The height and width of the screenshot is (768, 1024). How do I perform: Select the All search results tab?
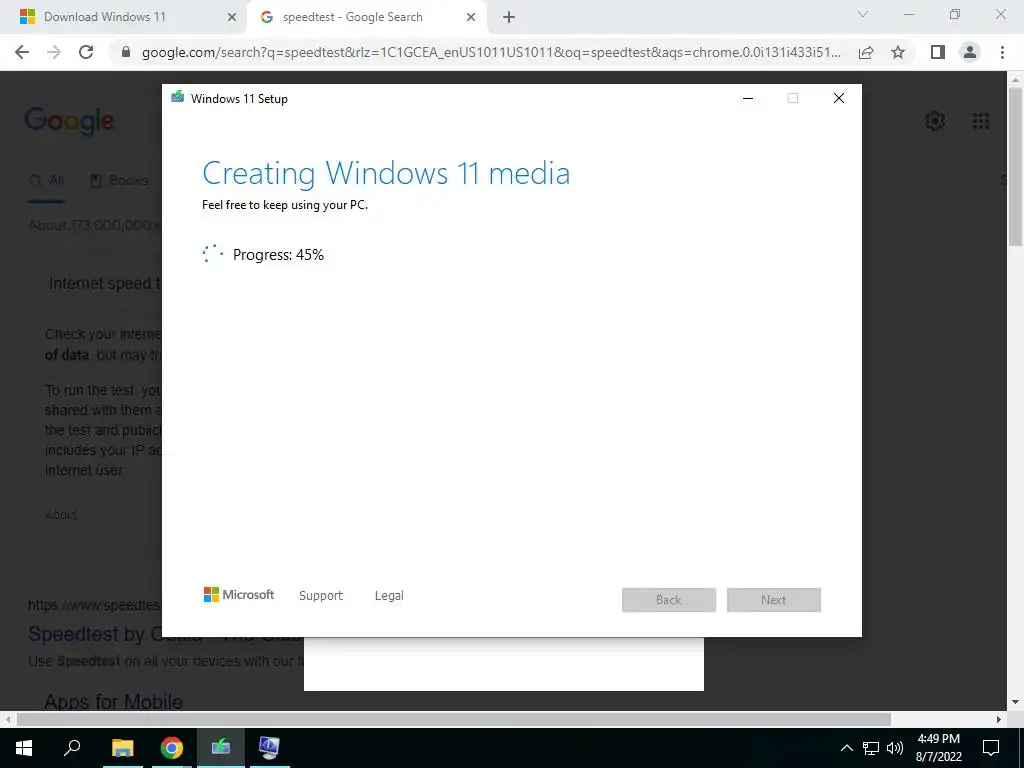(x=47, y=180)
